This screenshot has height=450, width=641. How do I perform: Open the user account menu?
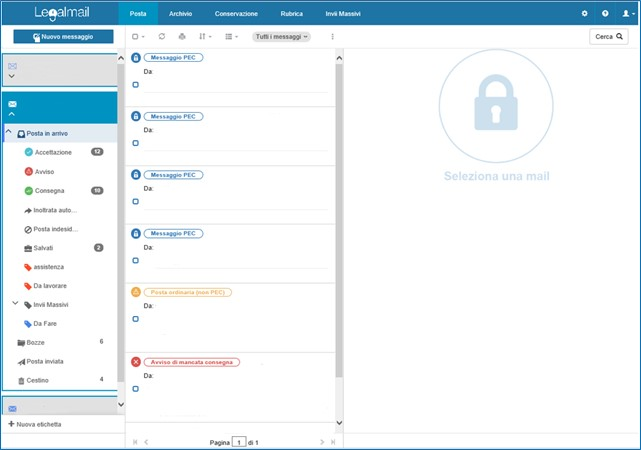pyautogui.click(x=625, y=14)
